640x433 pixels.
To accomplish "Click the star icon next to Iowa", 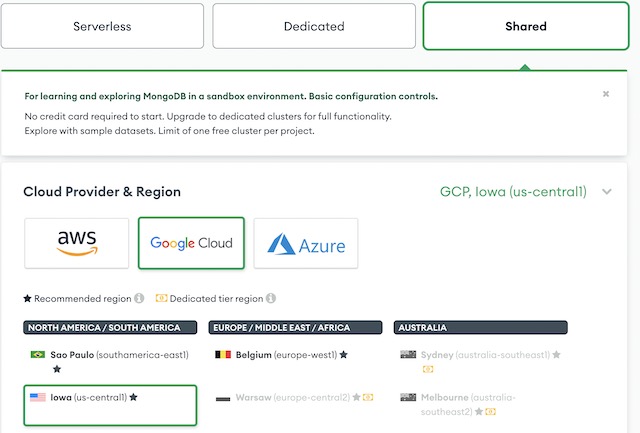I will coord(134,397).
